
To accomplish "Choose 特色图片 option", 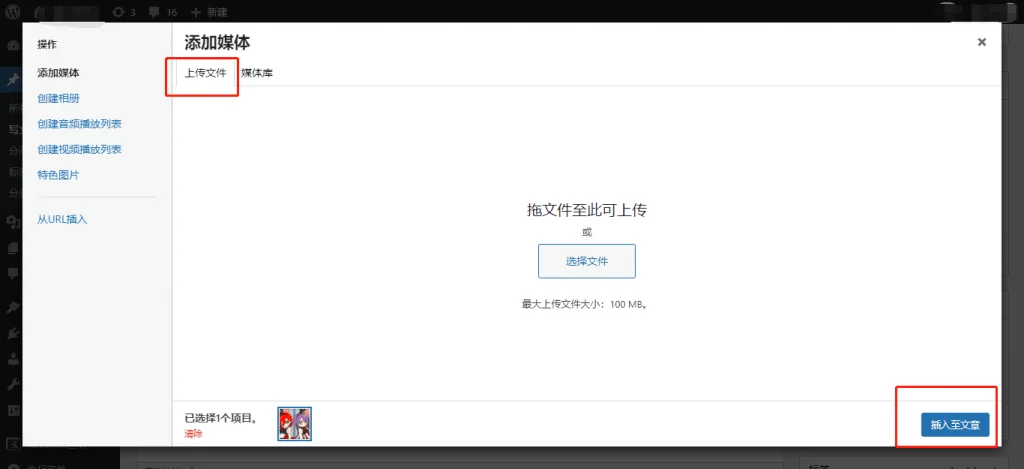I will tap(58, 175).
